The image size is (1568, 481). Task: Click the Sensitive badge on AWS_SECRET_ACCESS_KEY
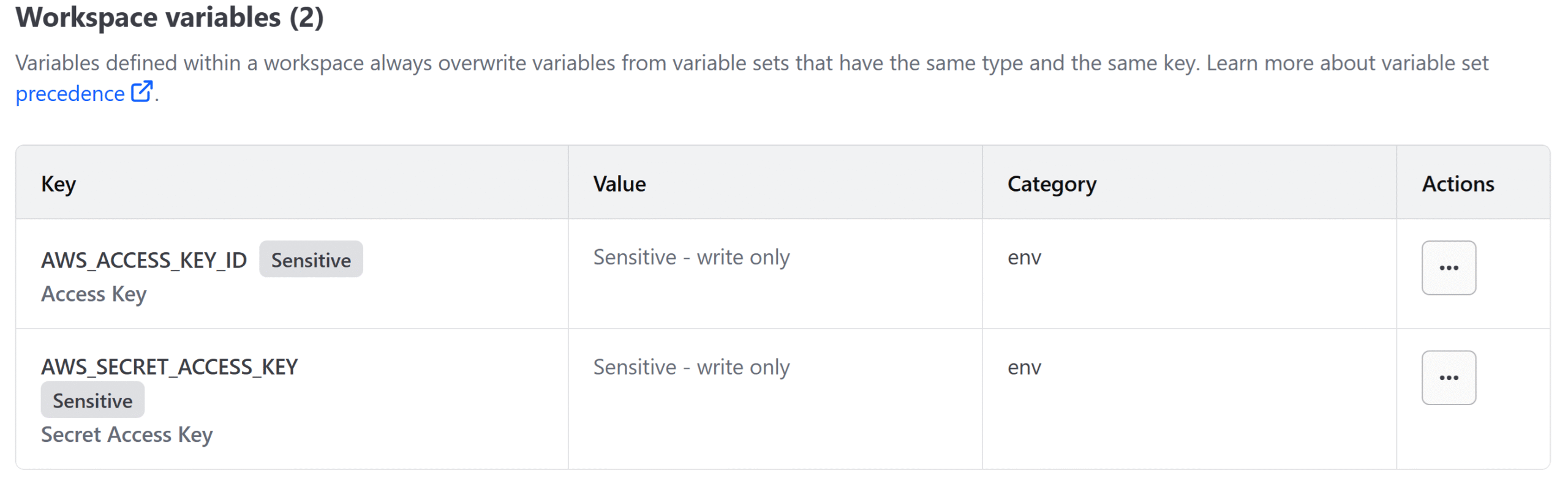coord(92,400)
